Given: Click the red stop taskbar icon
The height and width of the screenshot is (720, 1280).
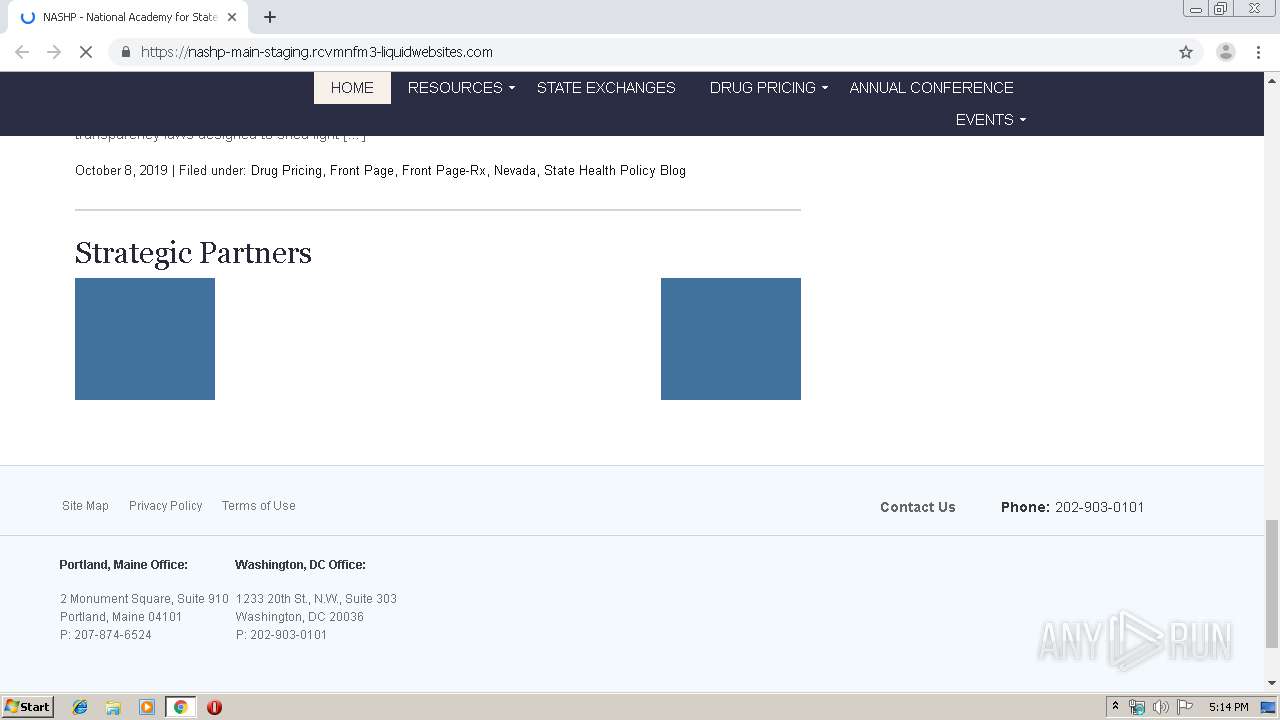Looking at the screenshot, I should click(x=214, y=707).
